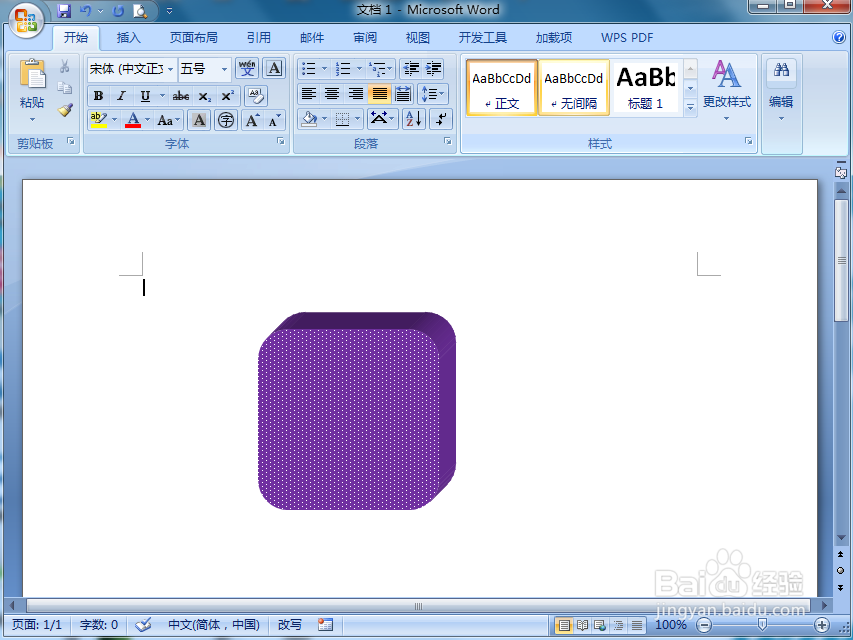This screenshot has width=853, height=640.
Task: Open print preview from the quick toolbar
Action: coord(140,10)
